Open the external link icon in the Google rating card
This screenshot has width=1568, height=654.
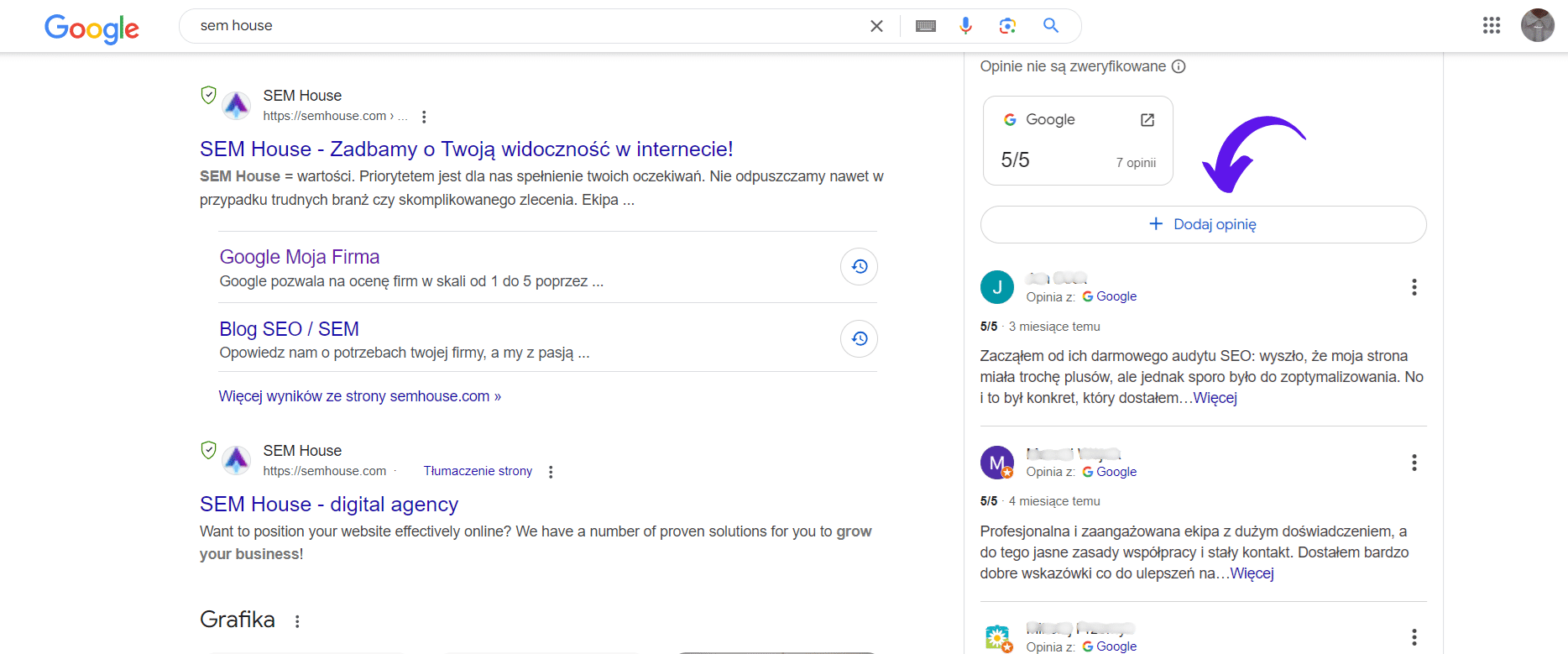pyautogui.click(x=1147, y=120)
